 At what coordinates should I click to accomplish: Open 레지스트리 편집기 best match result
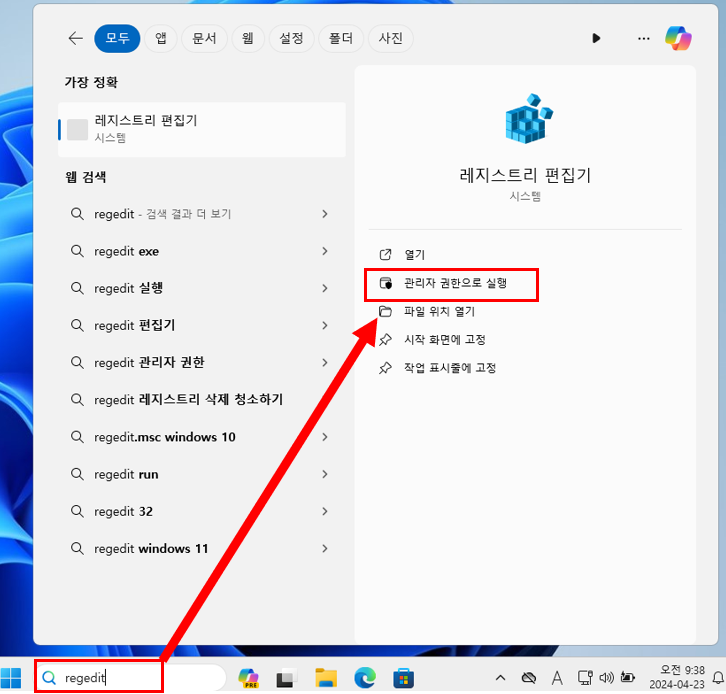click(202, 130)
